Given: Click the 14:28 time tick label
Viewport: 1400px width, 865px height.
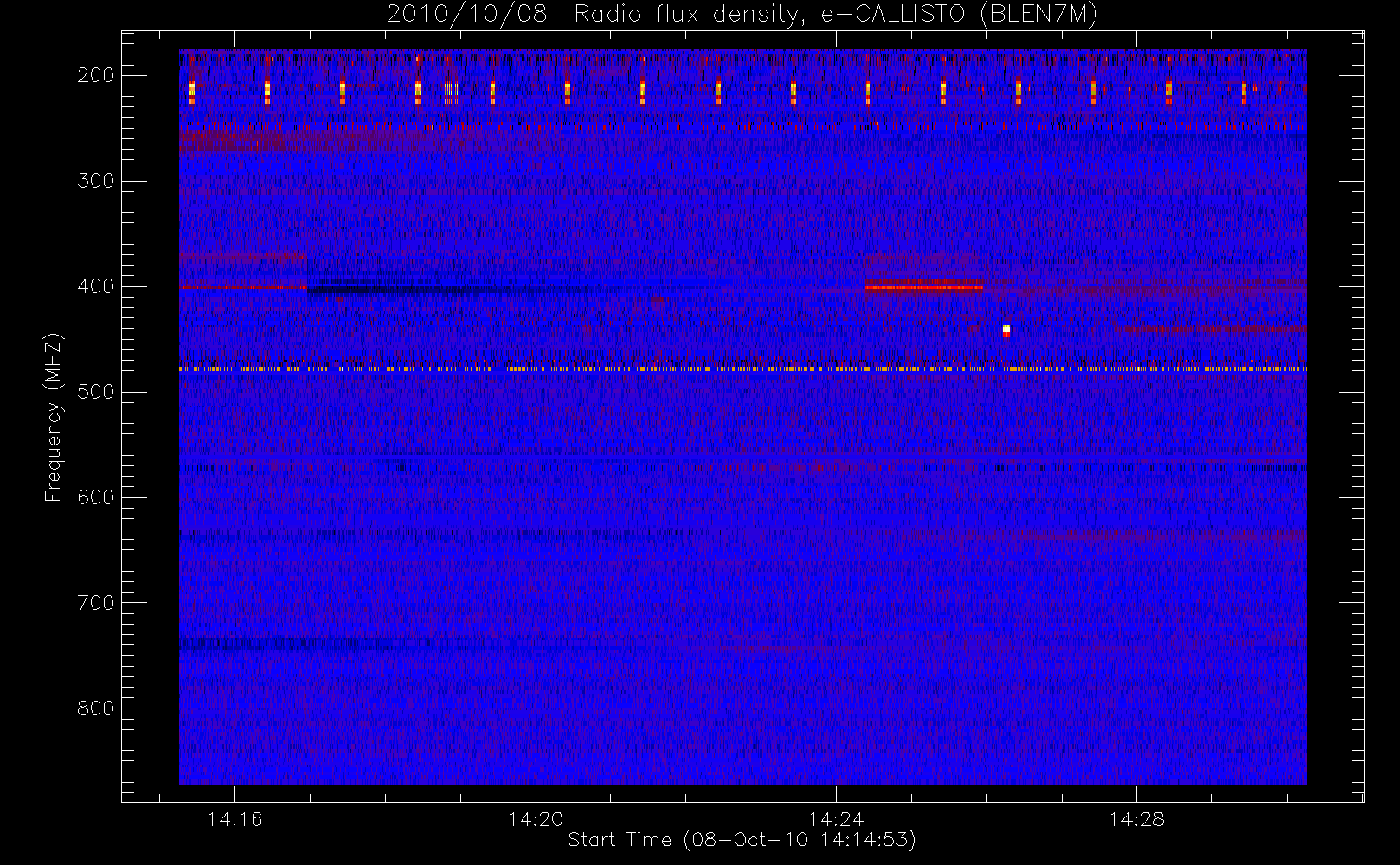Looking at the screenshot, I should [1137, 819].
